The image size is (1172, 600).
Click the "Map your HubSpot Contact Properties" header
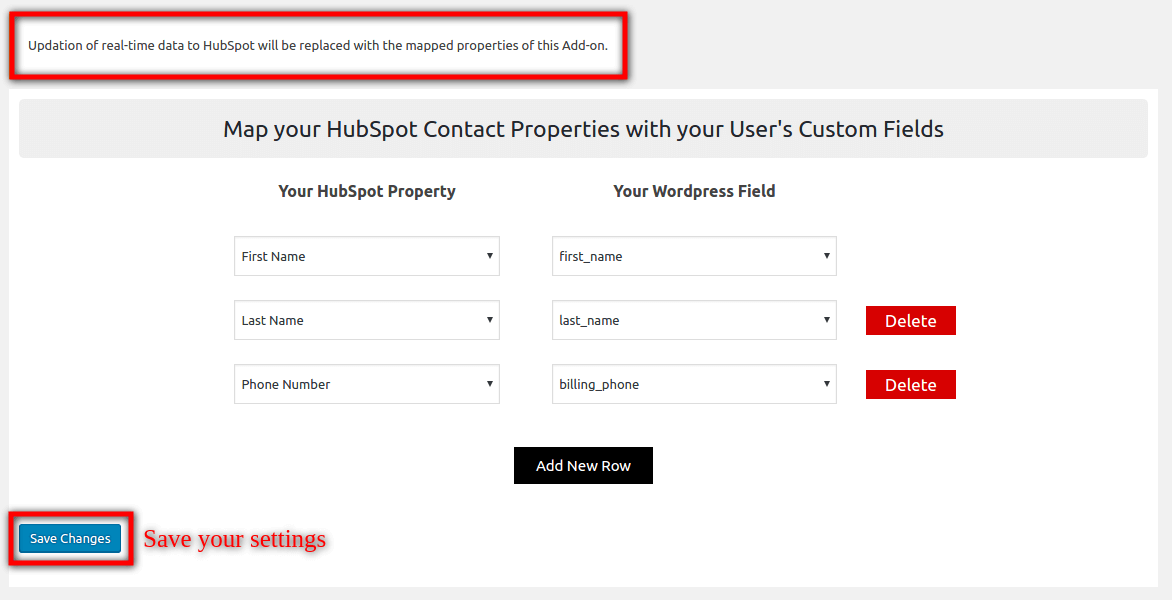(x=583, y=129)
